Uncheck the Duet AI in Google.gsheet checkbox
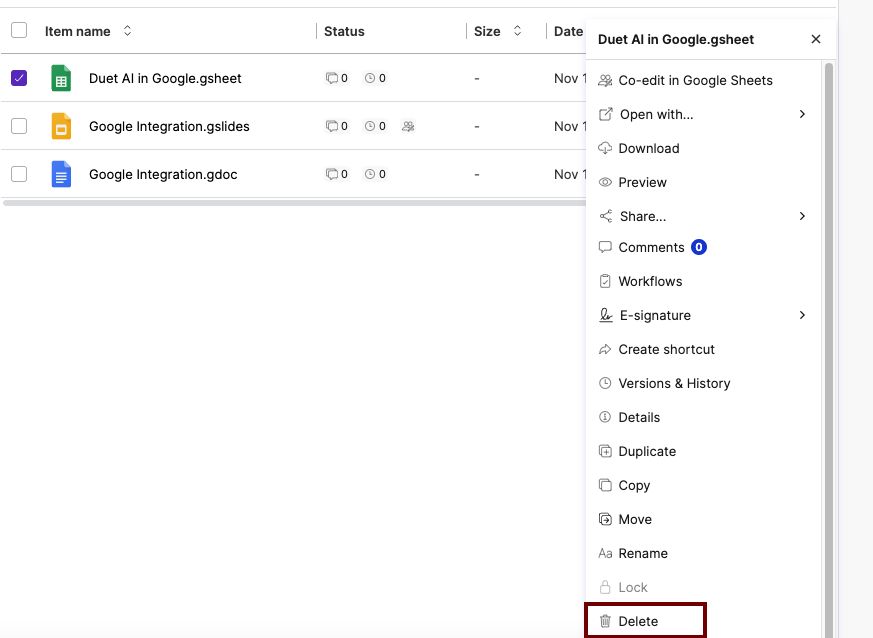 pyautogui.click(x=19, y=78)
